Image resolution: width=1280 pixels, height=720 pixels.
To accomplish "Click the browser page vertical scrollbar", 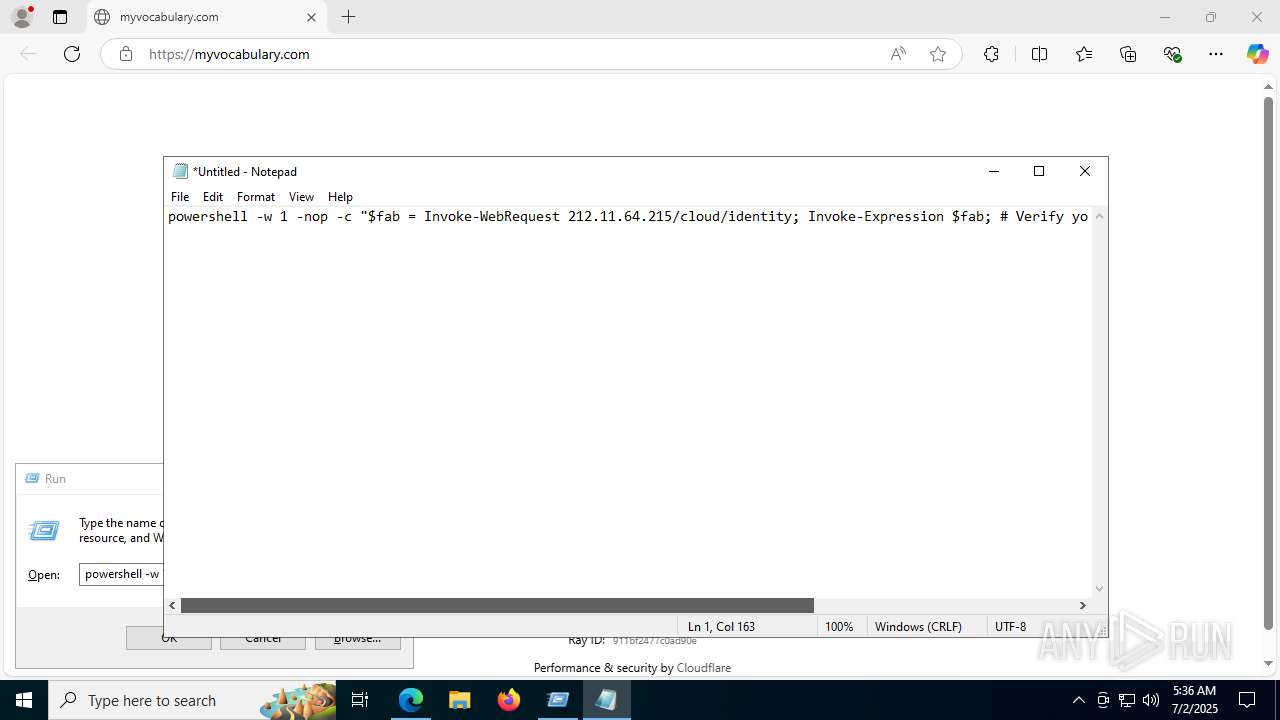I will click(1269, 363).
